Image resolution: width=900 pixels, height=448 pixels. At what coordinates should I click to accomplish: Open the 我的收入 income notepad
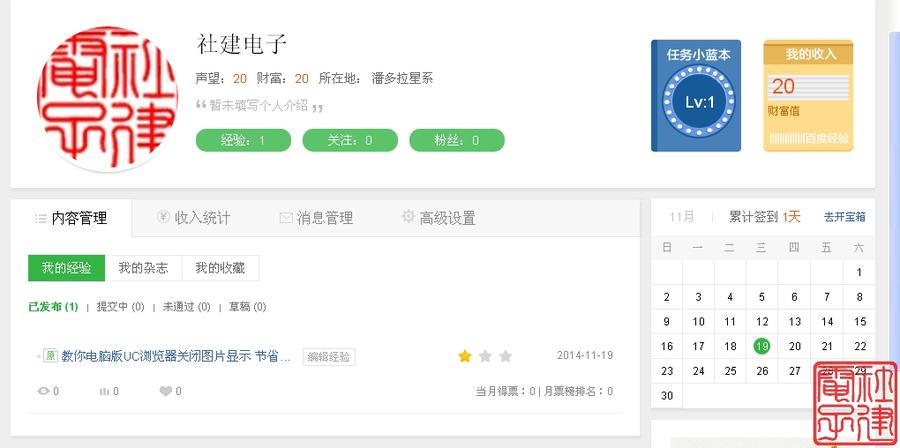click(x=808, y=96)
